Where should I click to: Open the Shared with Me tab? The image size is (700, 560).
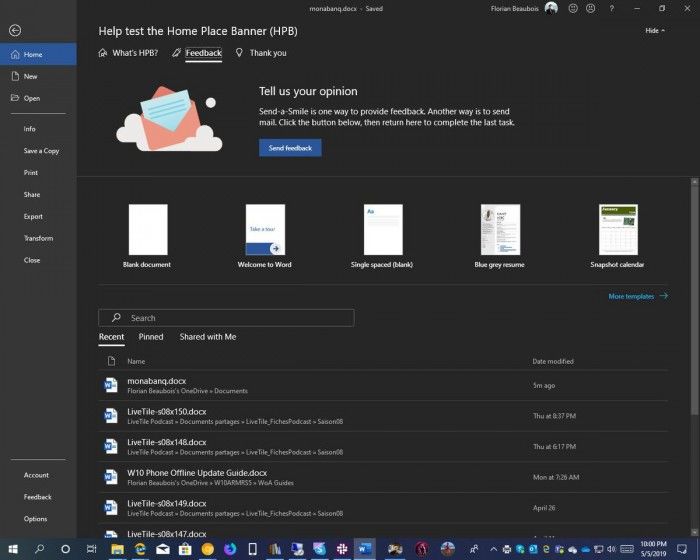click(208, 337)
